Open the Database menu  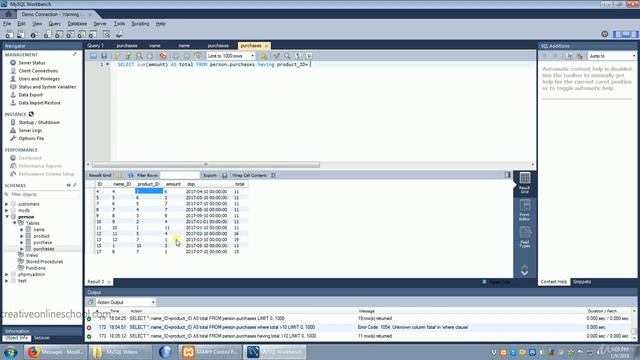77,24
